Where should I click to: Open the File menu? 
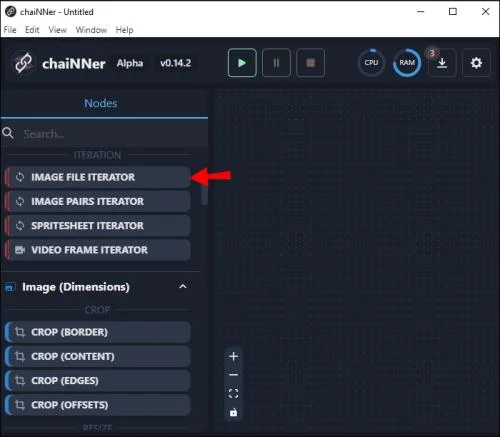10,30
